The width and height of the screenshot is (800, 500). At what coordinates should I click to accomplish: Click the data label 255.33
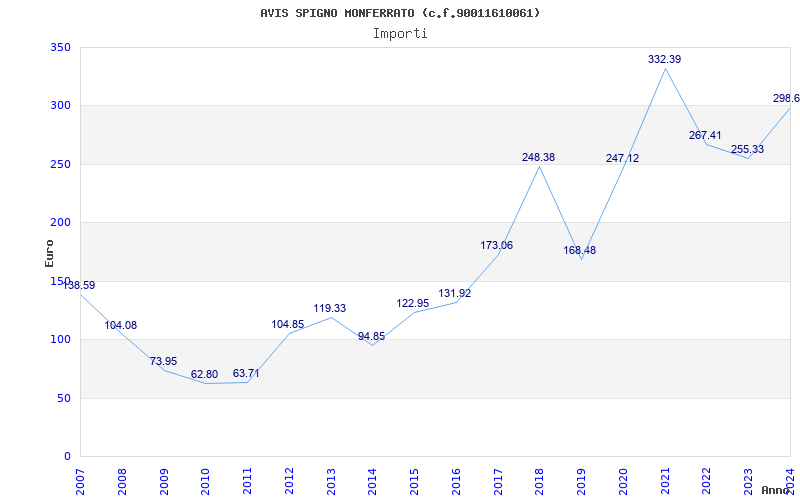[x=747, y=149]
